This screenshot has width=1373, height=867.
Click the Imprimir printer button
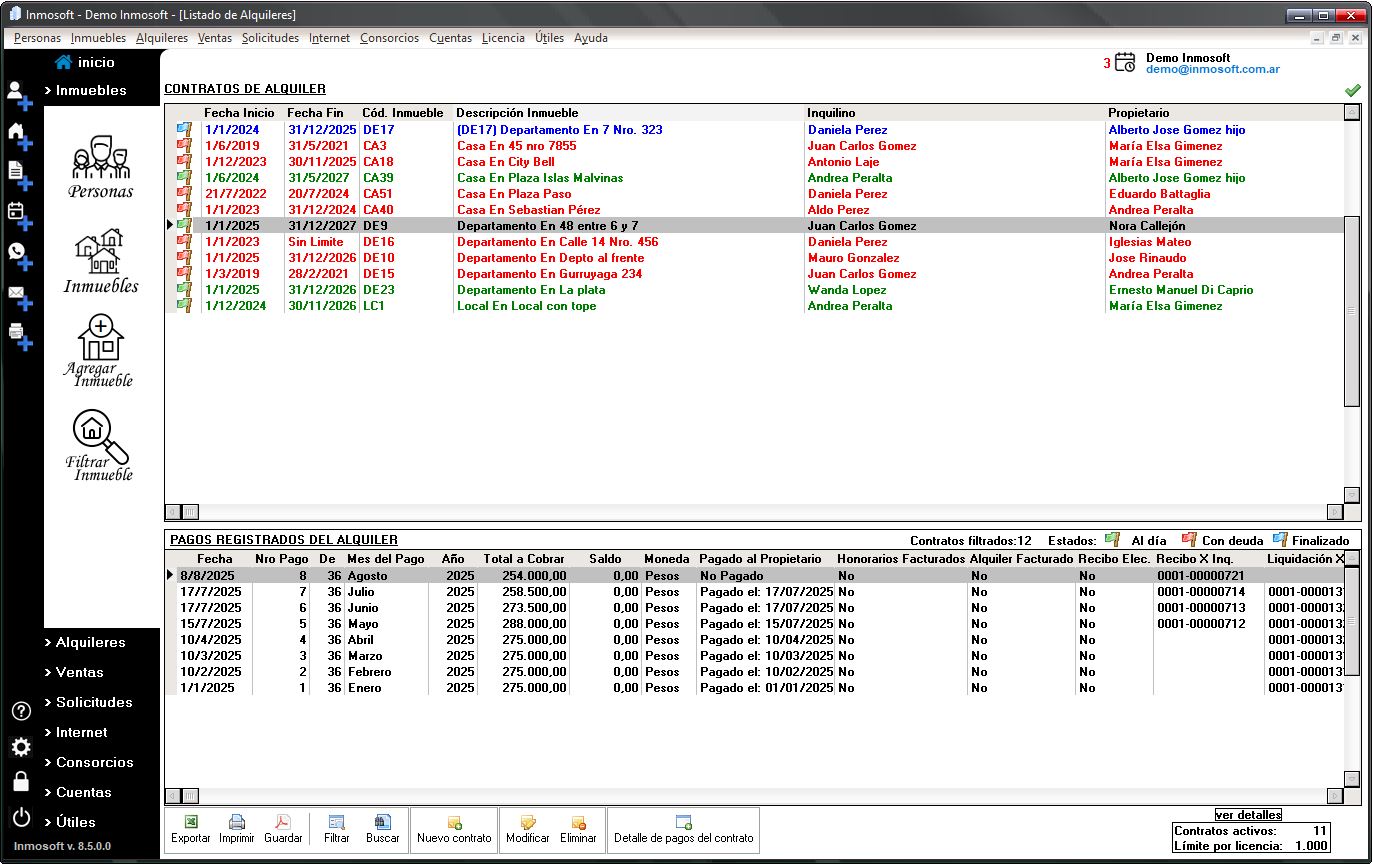pyautogui.click(x=237, y=830)
